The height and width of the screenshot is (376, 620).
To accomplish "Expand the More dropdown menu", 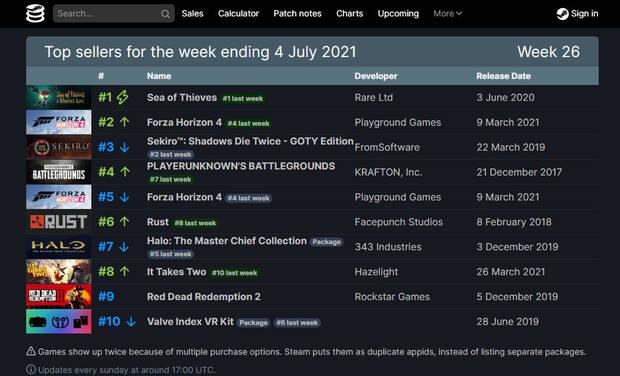I will (448, 13).
